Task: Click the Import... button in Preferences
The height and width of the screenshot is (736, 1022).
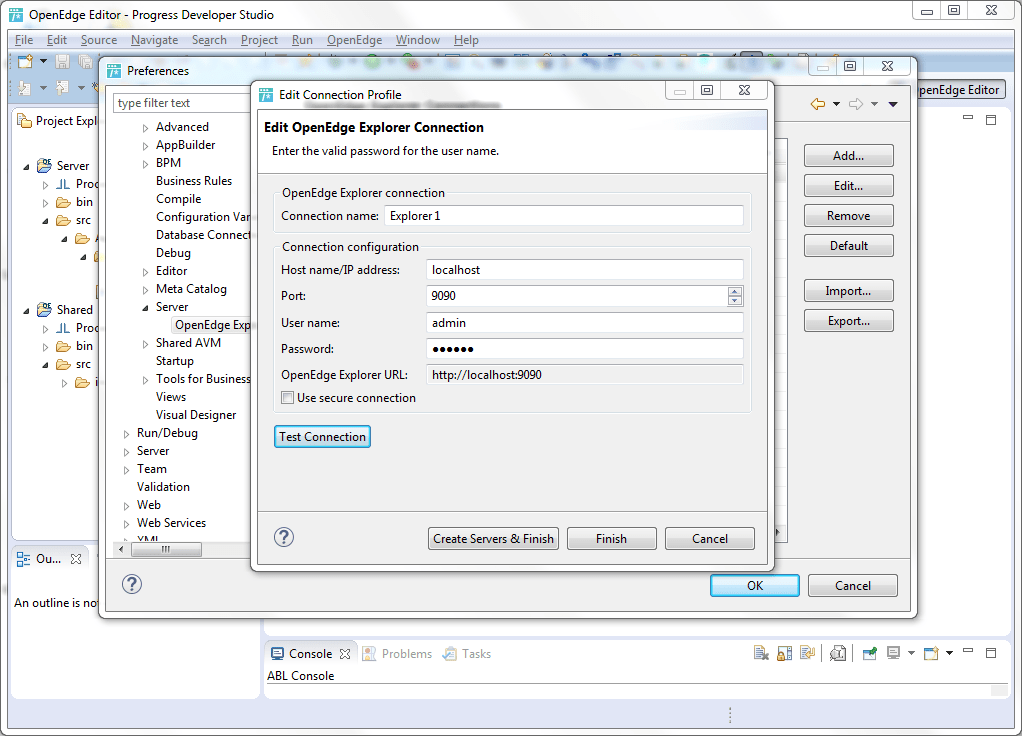Action: click(849, 291)
